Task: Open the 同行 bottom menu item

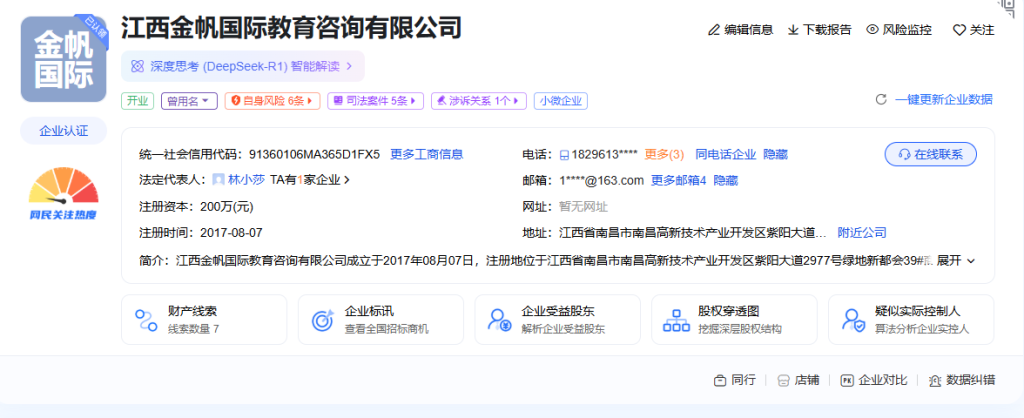Action: [x=735, y=380]
